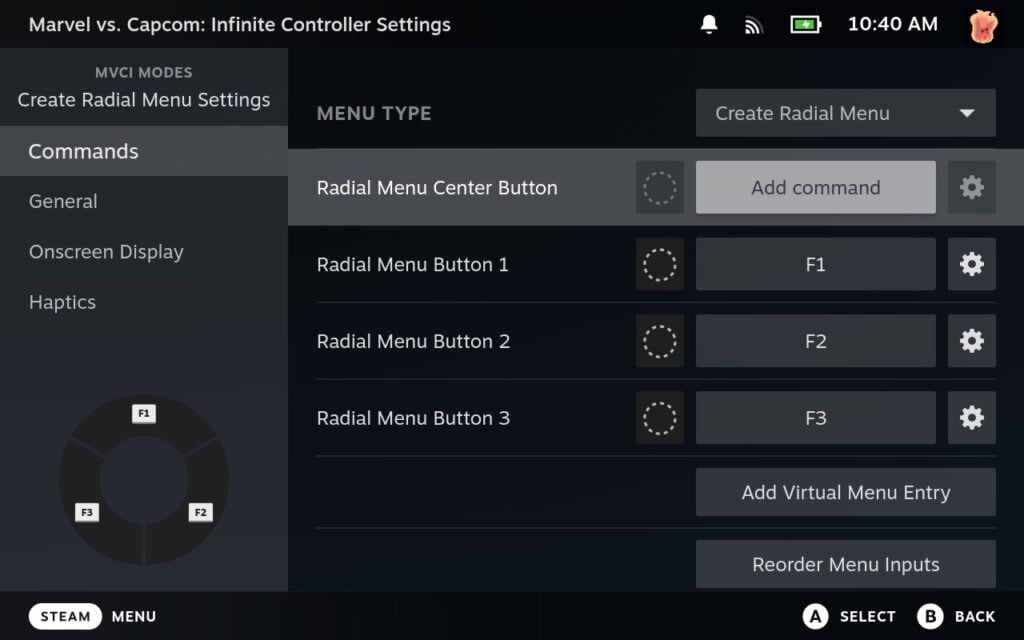Select the F2 segment in the radial menu preview
Screen dimensions: 1024x640
click(199, 512)
